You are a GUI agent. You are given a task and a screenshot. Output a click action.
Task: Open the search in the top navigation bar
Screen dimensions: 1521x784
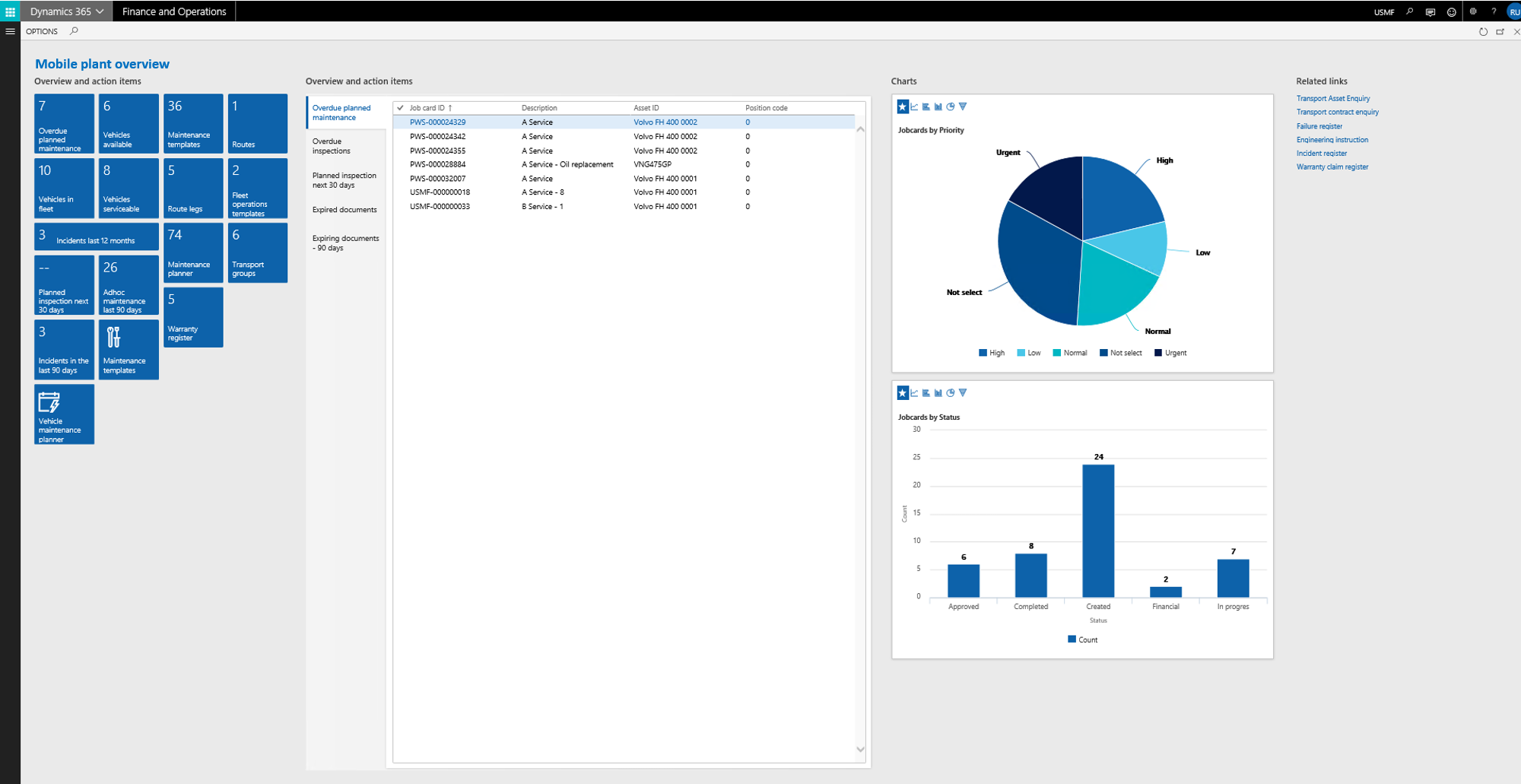tap(1408, 11)
